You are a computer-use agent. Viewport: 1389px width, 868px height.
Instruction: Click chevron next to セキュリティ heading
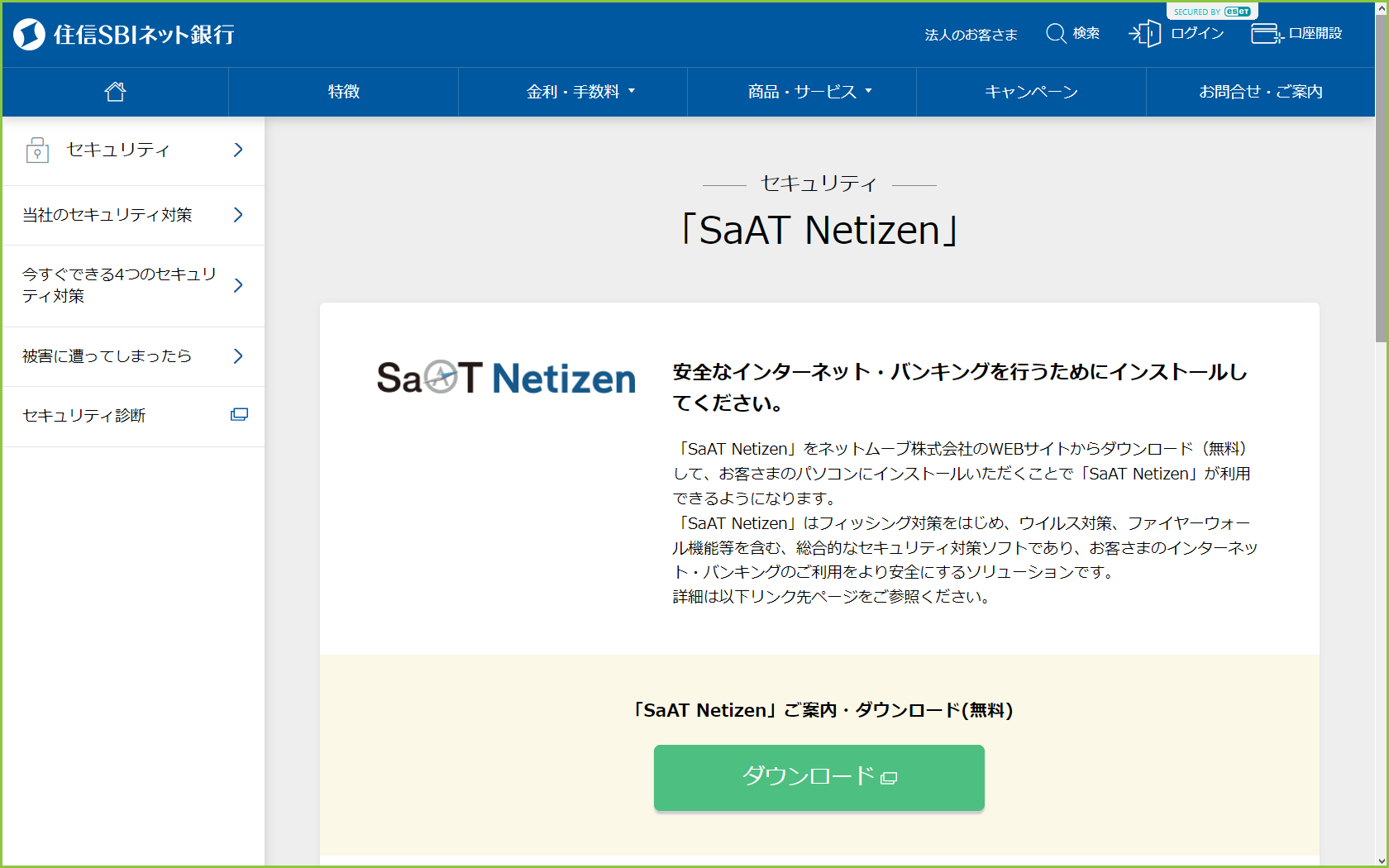point(238,150)
